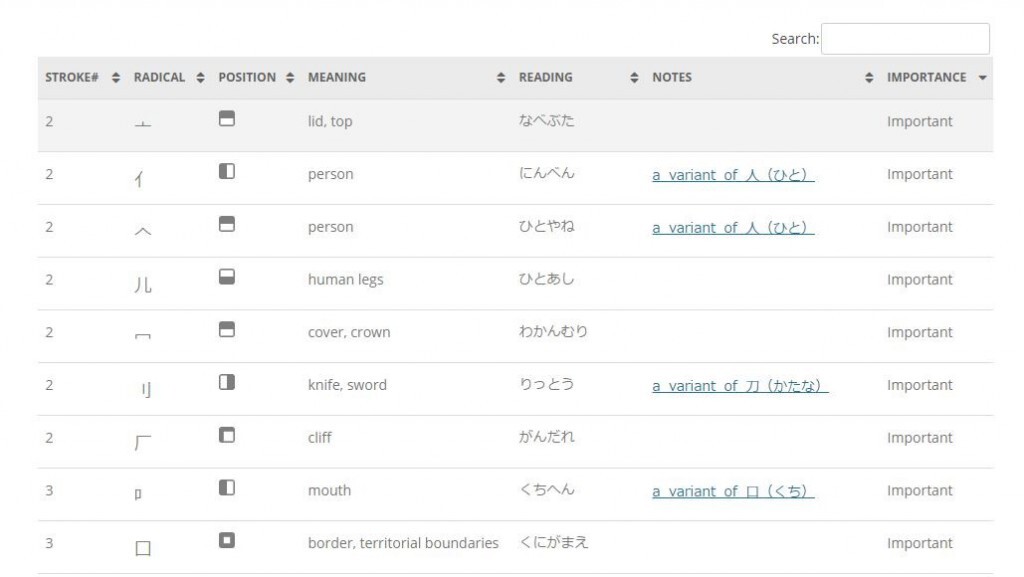
Task: Click the position icon in ひとやね row
Action: 227,225
